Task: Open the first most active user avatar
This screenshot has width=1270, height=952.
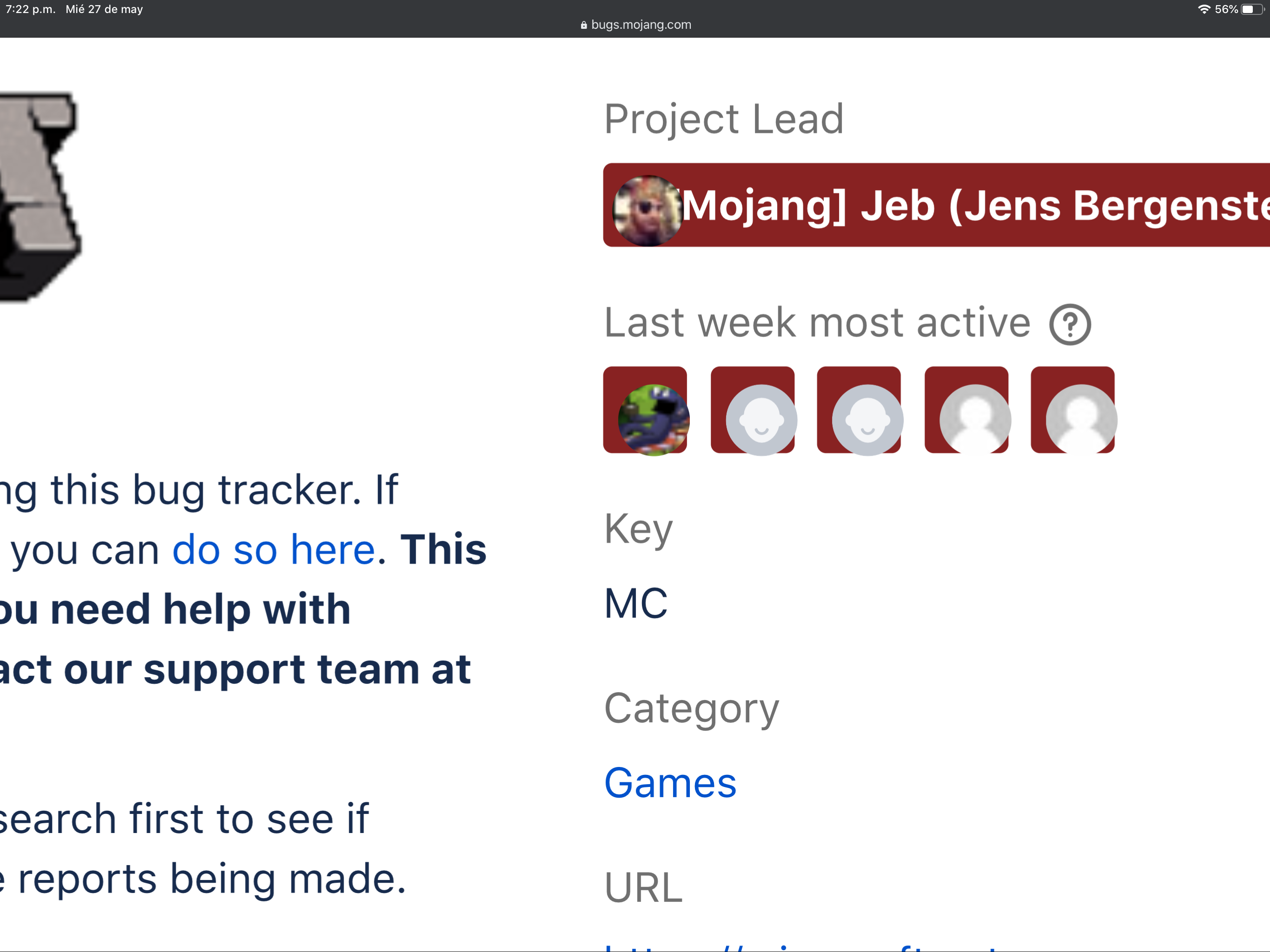Action: pyautogui.click(x=653, y=418)
